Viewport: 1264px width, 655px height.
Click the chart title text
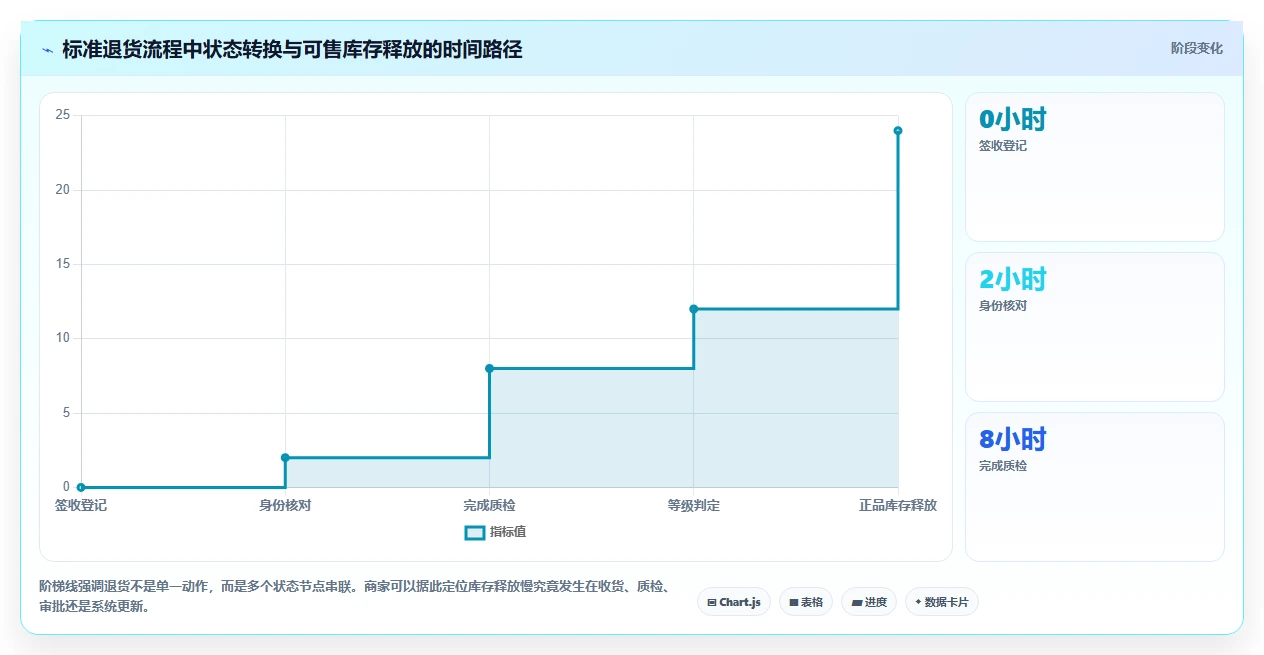(x=292, y=49)
